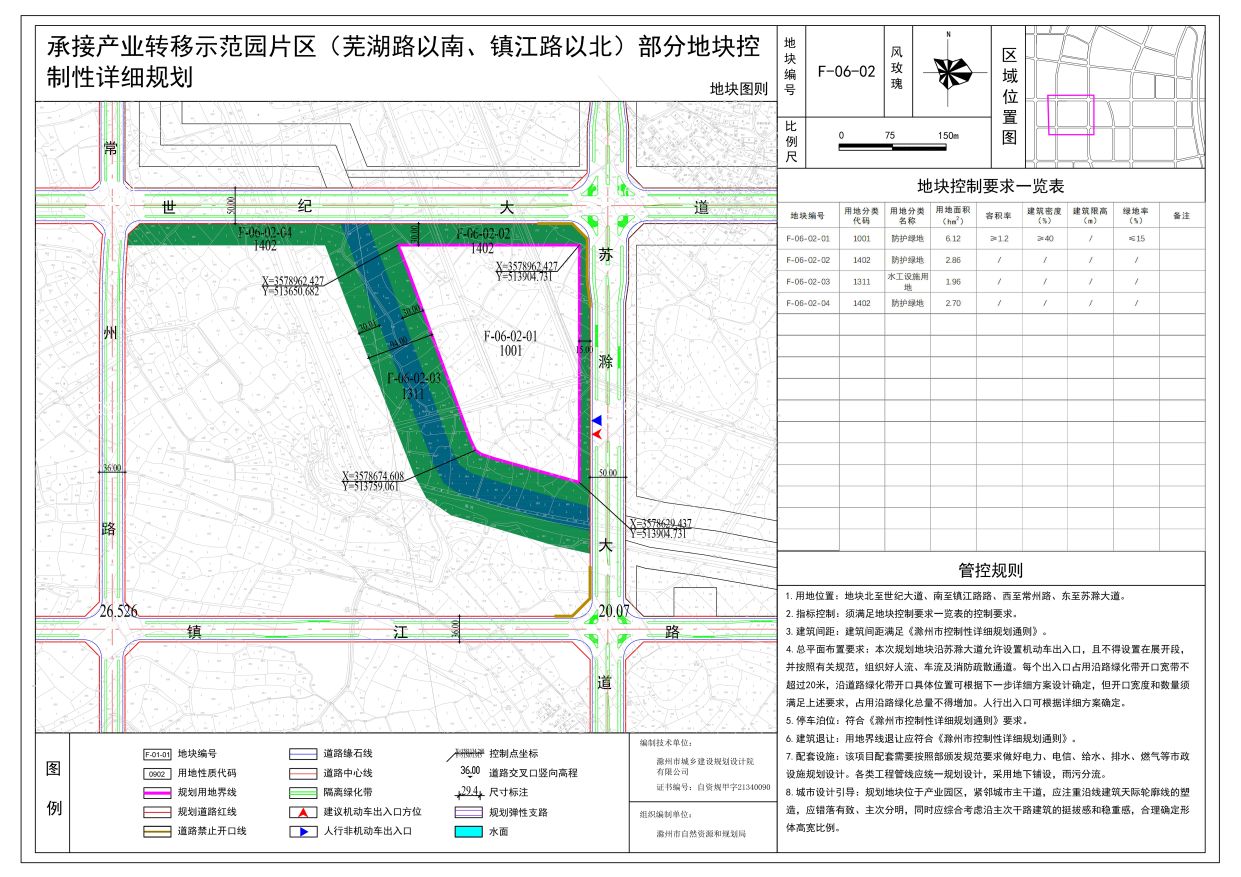Click the 编制技术单位 label
The height and width of the screenshot is (877, 1241).
tap(665, 743)
